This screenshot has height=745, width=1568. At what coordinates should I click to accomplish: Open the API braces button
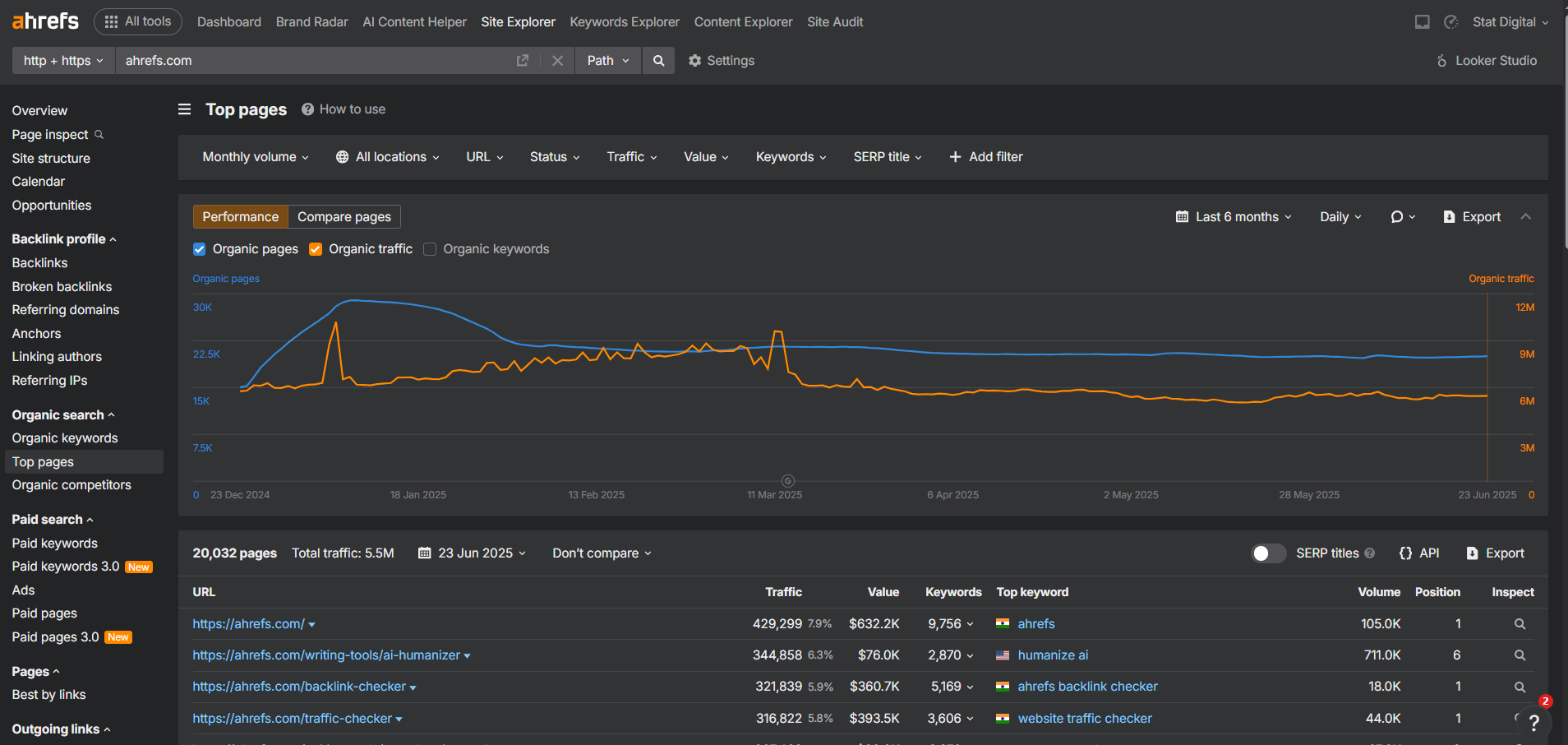pos(1419,553)
